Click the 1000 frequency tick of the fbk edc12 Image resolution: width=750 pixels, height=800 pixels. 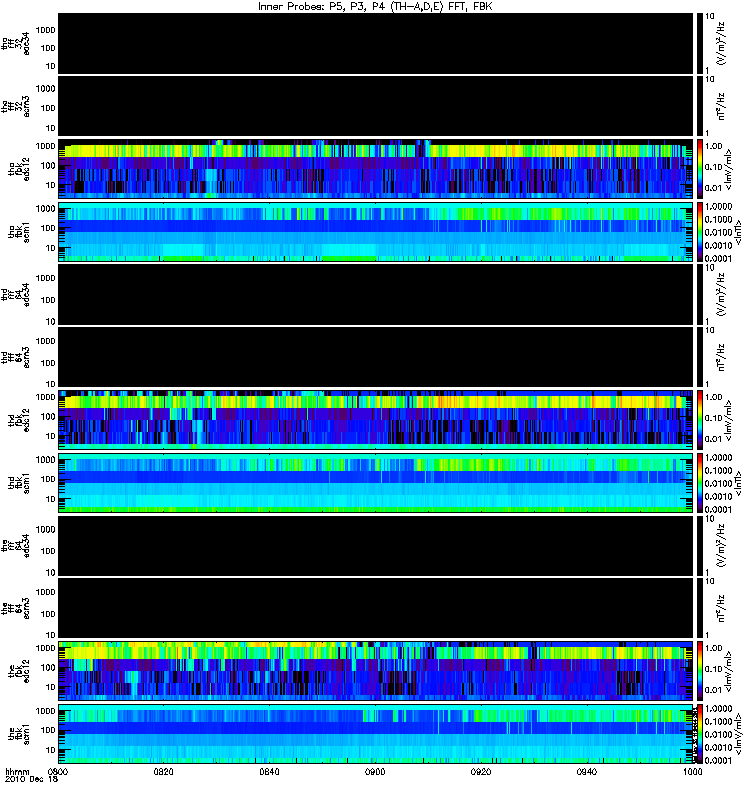[x=45, y=648]
